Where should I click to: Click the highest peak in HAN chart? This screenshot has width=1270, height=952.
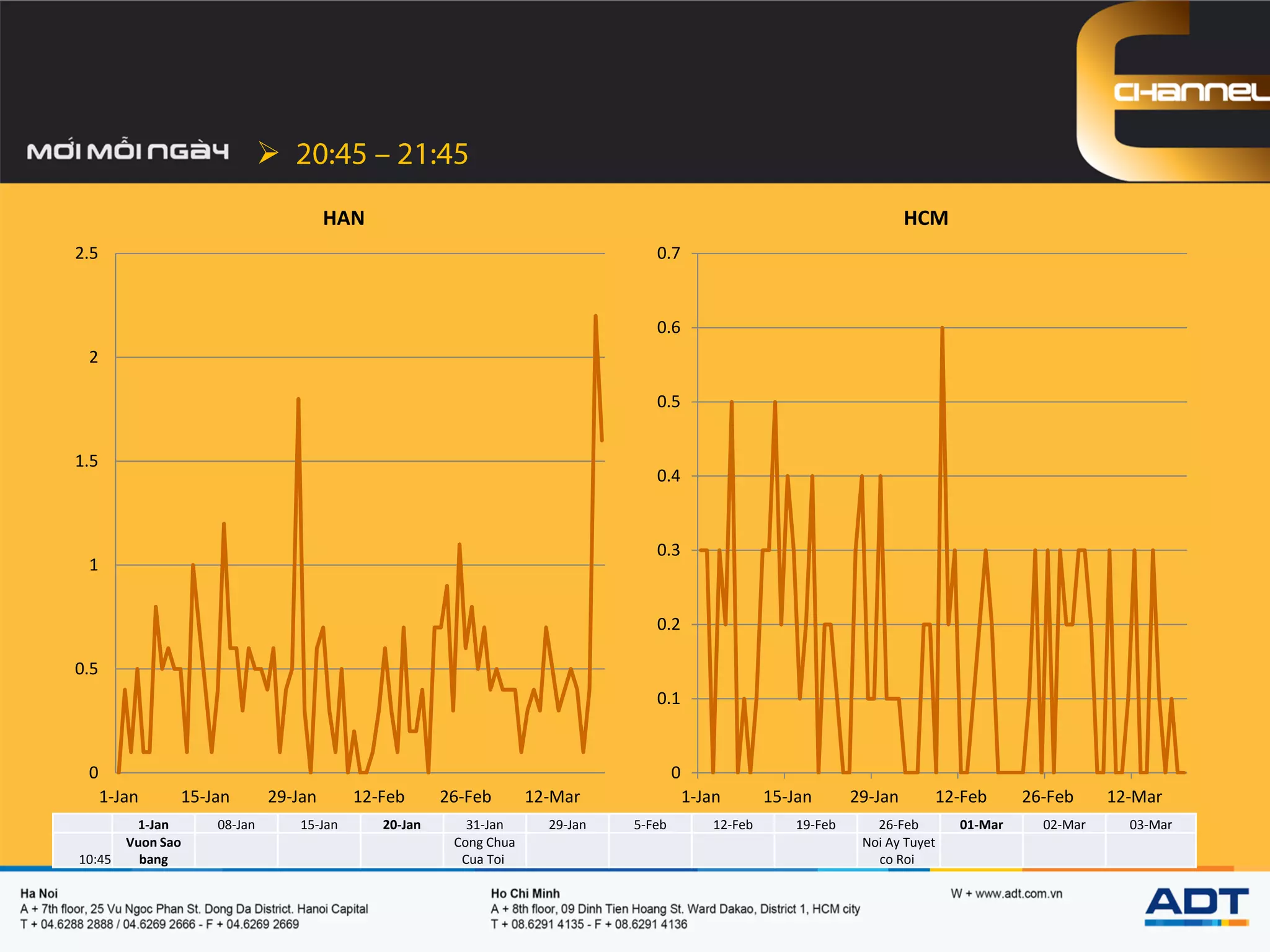[x=595, y=317]
